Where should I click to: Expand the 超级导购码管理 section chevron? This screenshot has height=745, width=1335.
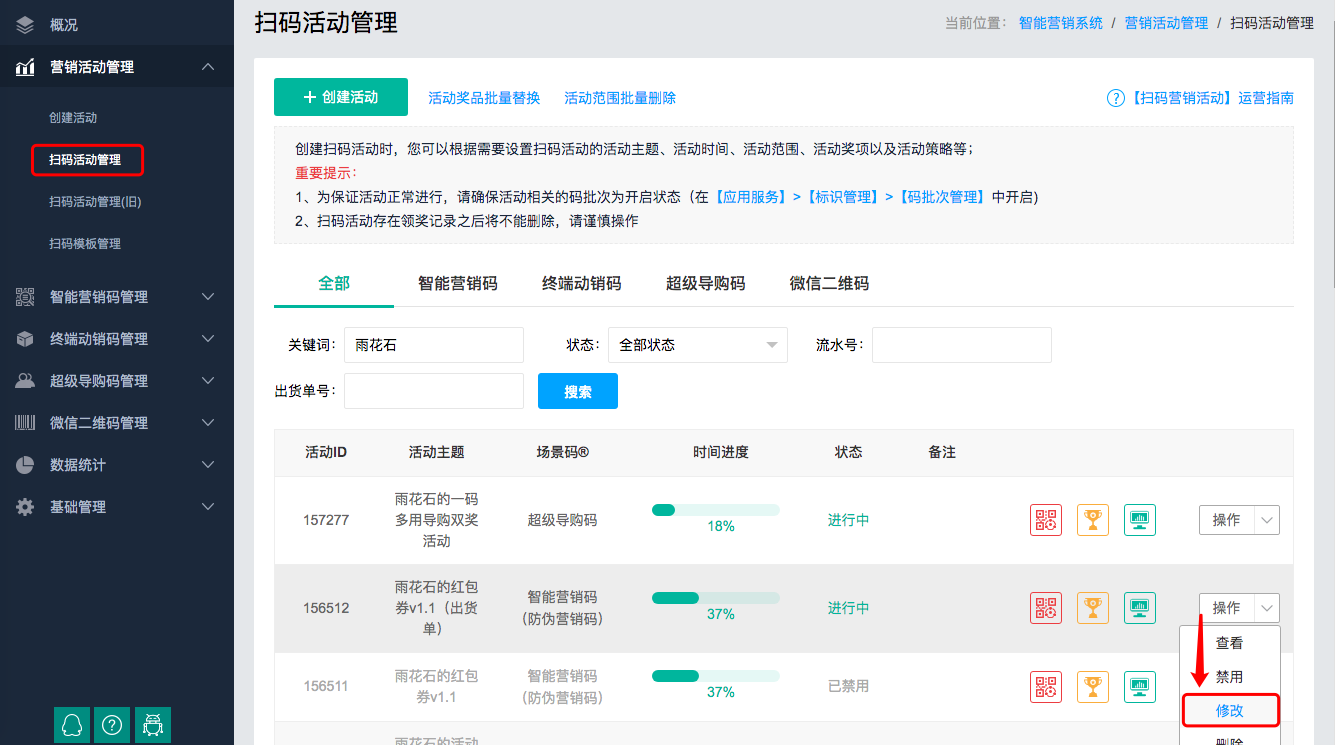click(208, 381)
